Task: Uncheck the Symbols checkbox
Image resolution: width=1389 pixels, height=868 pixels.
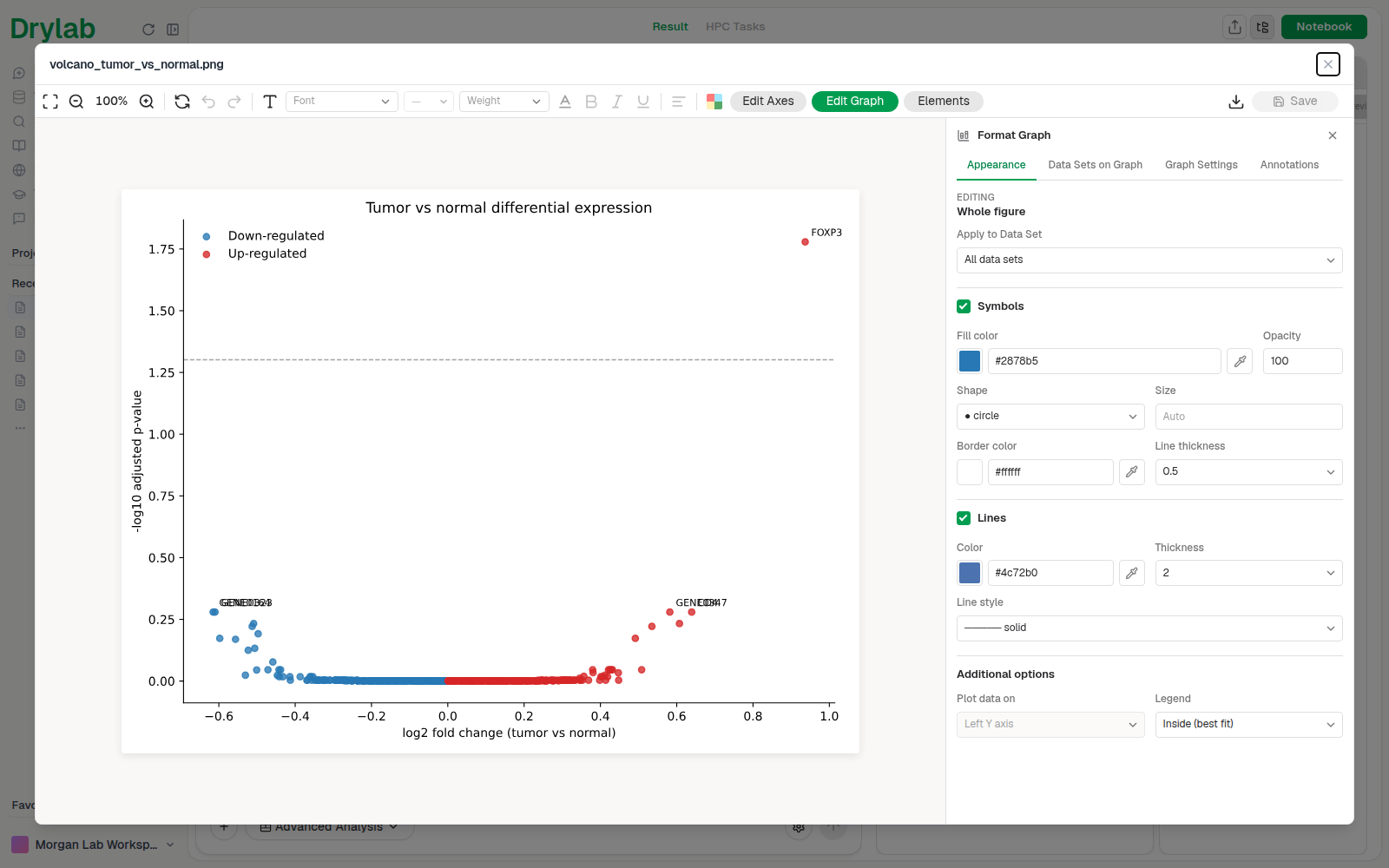Action: (964, 306)
